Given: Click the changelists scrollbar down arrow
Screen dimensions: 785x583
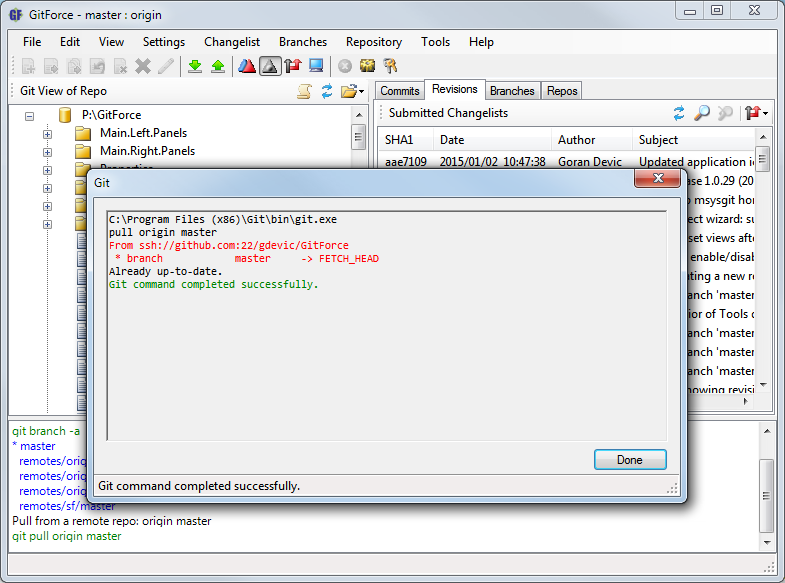Looking at the screenshot, I should (x=763, y=384).
